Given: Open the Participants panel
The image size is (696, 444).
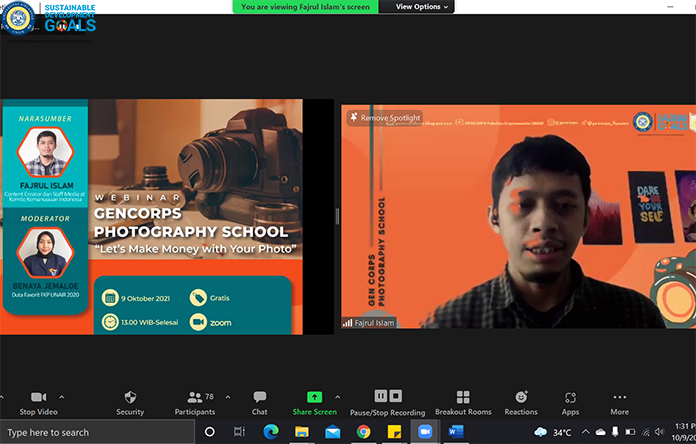Looking at the screenshot, I should (194, 398).
